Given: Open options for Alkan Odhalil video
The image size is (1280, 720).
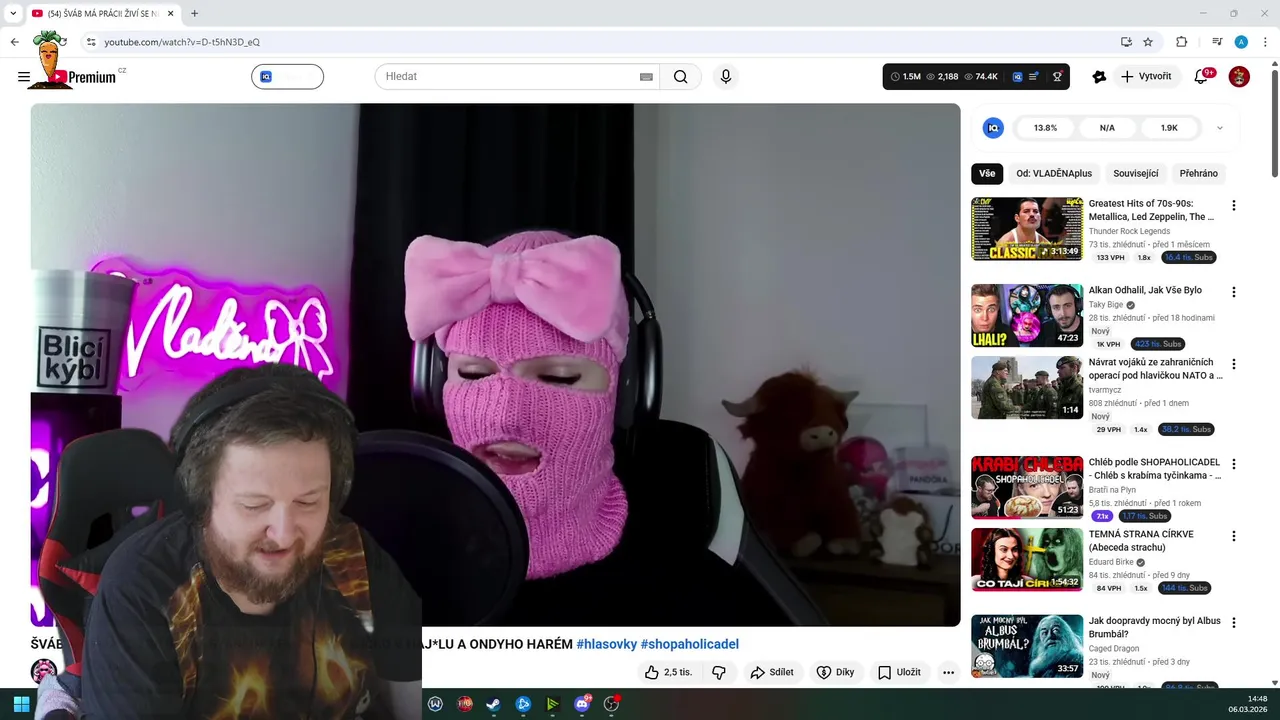Looking at the screenshot, I should [1233, 292].
